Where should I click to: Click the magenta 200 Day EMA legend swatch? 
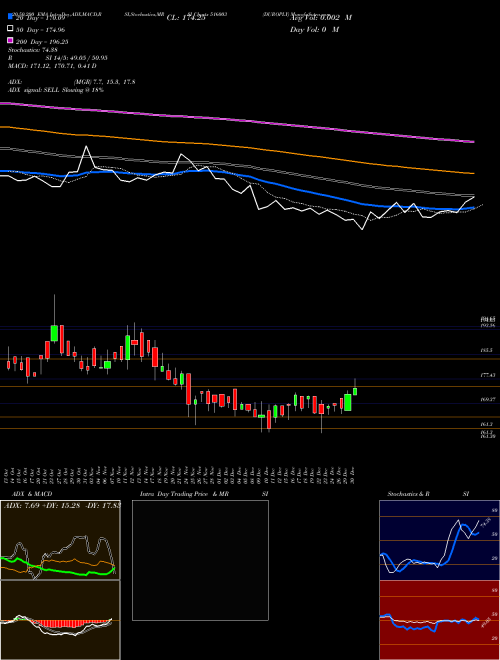(10, 40)
